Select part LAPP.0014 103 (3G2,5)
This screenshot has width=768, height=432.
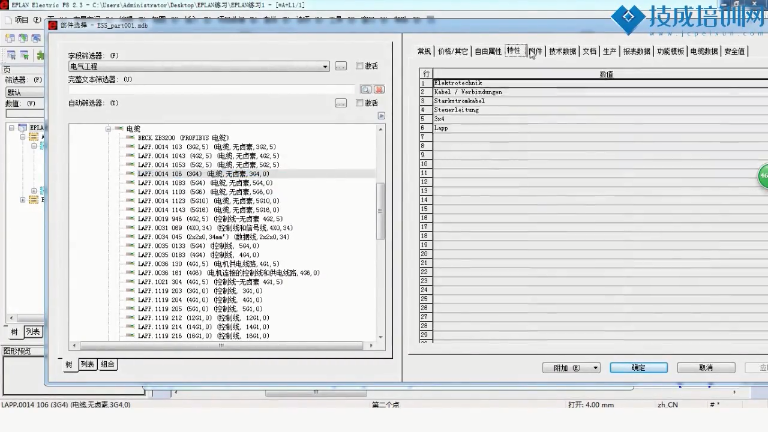pos(207,147)
